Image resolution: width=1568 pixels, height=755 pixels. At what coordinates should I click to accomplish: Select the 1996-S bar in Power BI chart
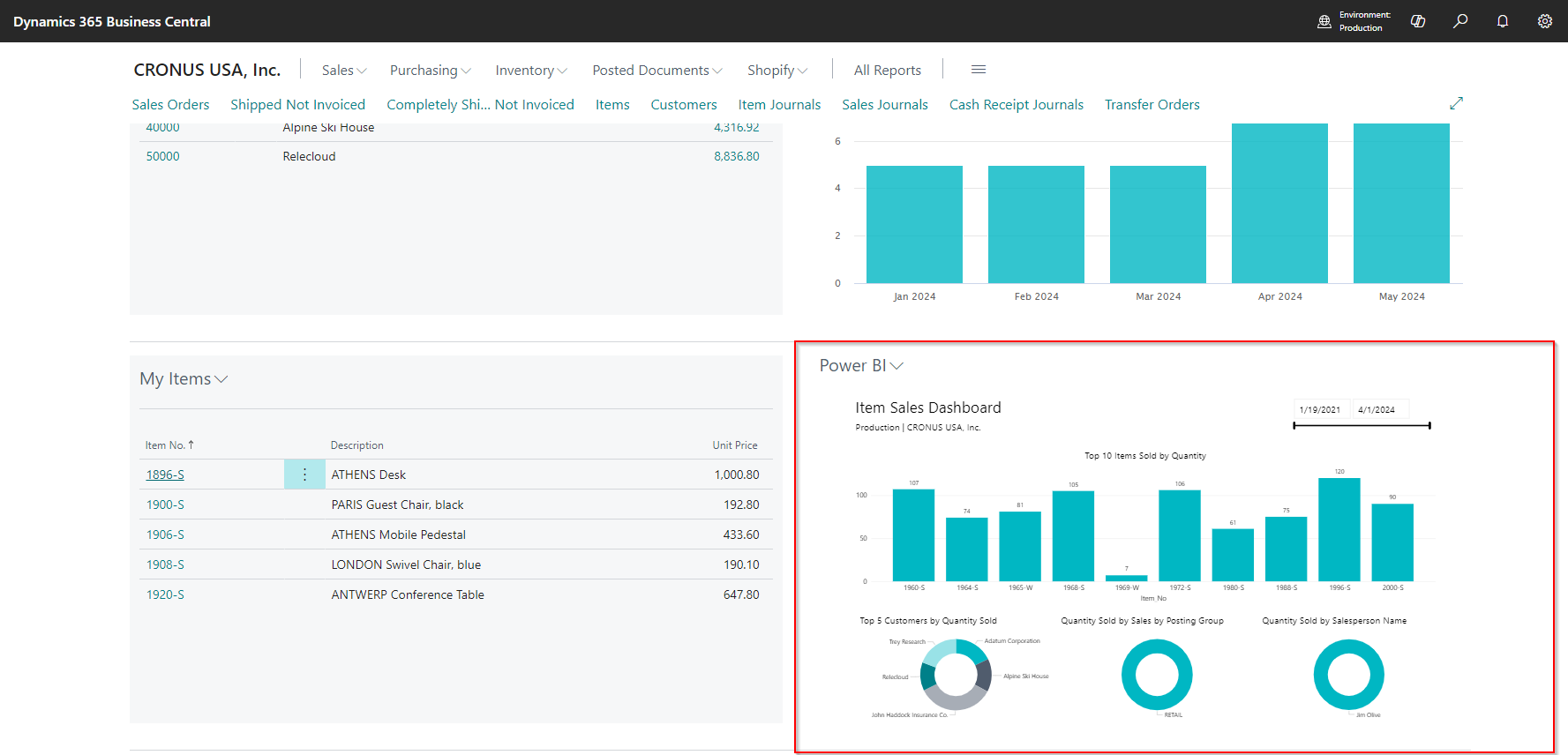pyautogui.click(x=1339, y=529)
